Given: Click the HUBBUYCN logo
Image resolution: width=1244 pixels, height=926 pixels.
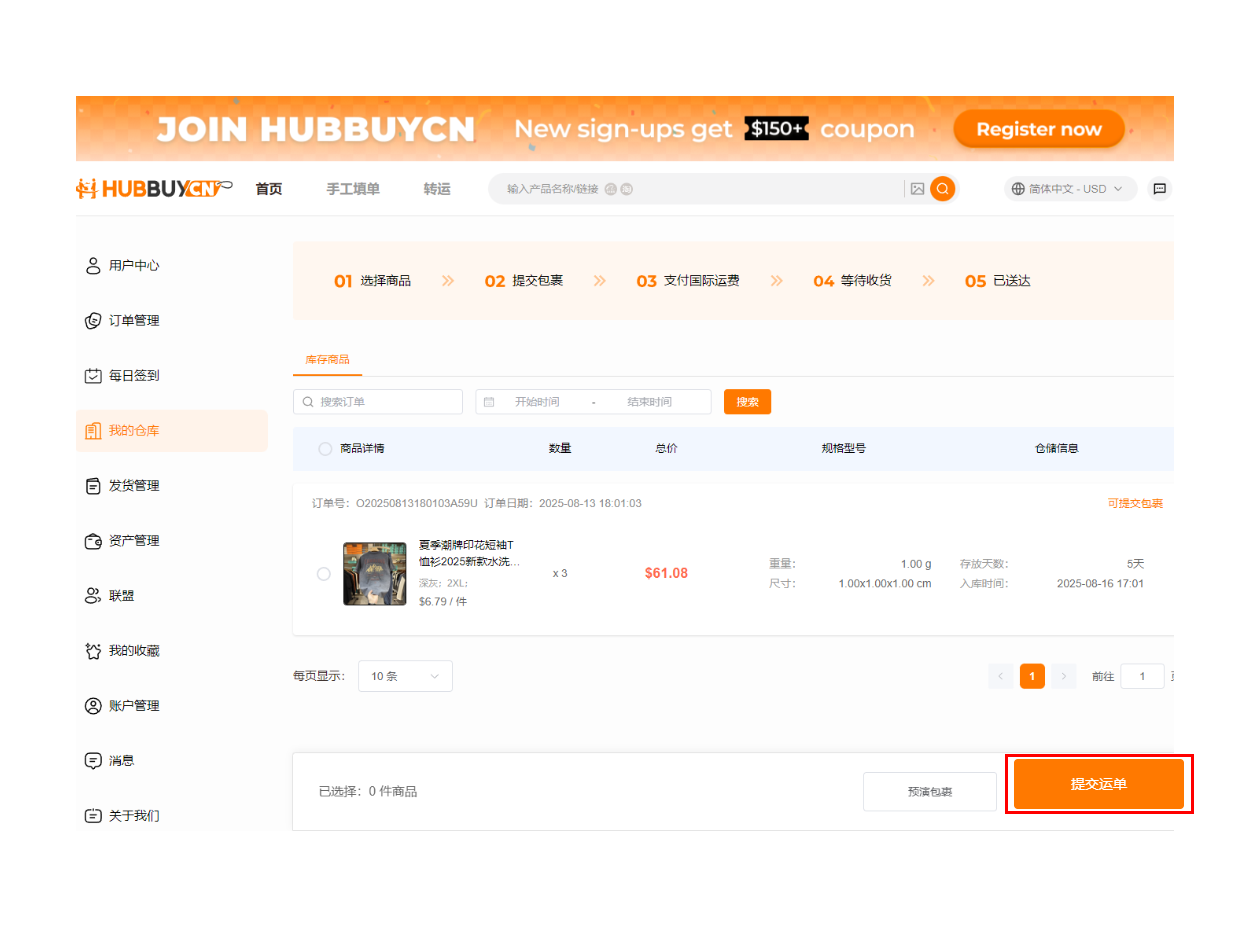Looking at the screenshot, I should pyautogui.click(x=154, y=189).
